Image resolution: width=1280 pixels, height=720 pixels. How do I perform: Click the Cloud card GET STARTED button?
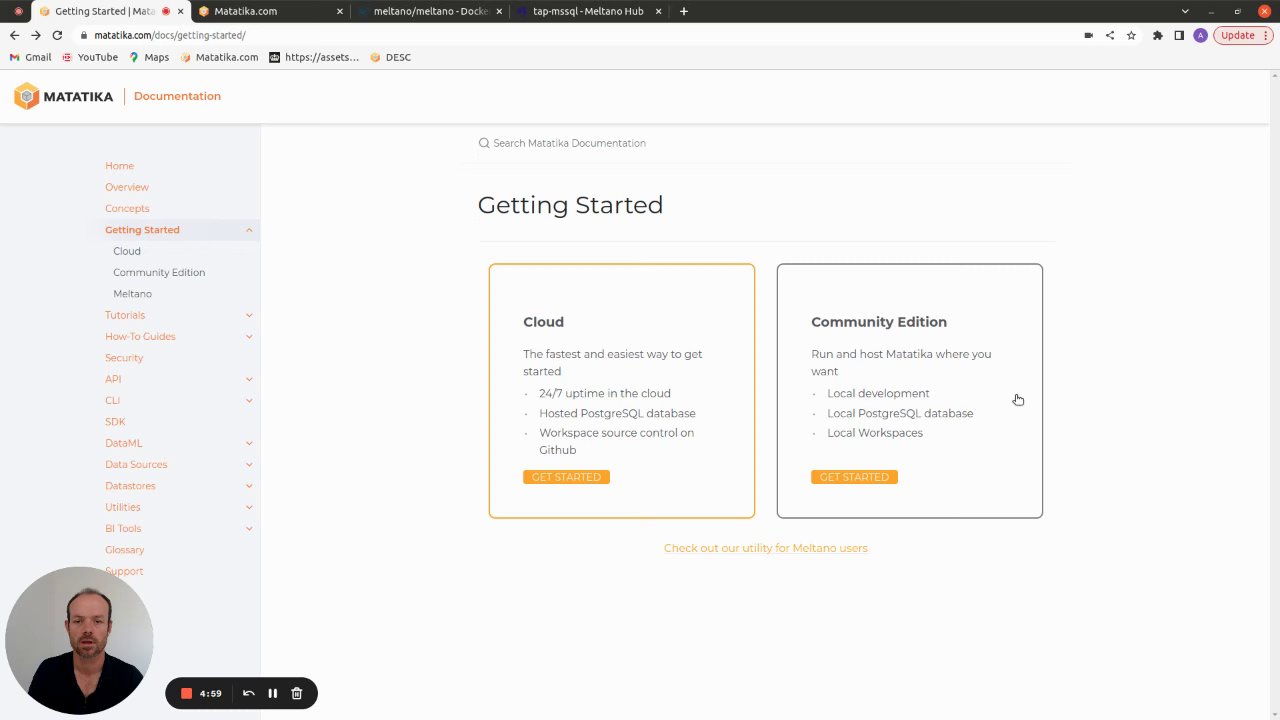566,477
